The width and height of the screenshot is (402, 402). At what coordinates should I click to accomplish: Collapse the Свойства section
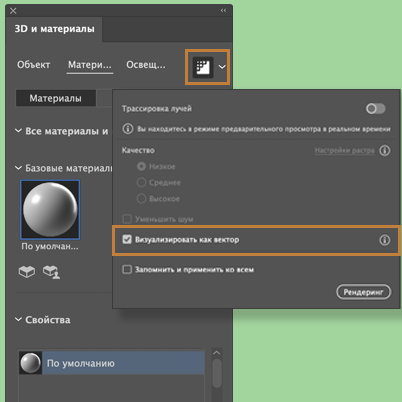[x=18, y=319]
